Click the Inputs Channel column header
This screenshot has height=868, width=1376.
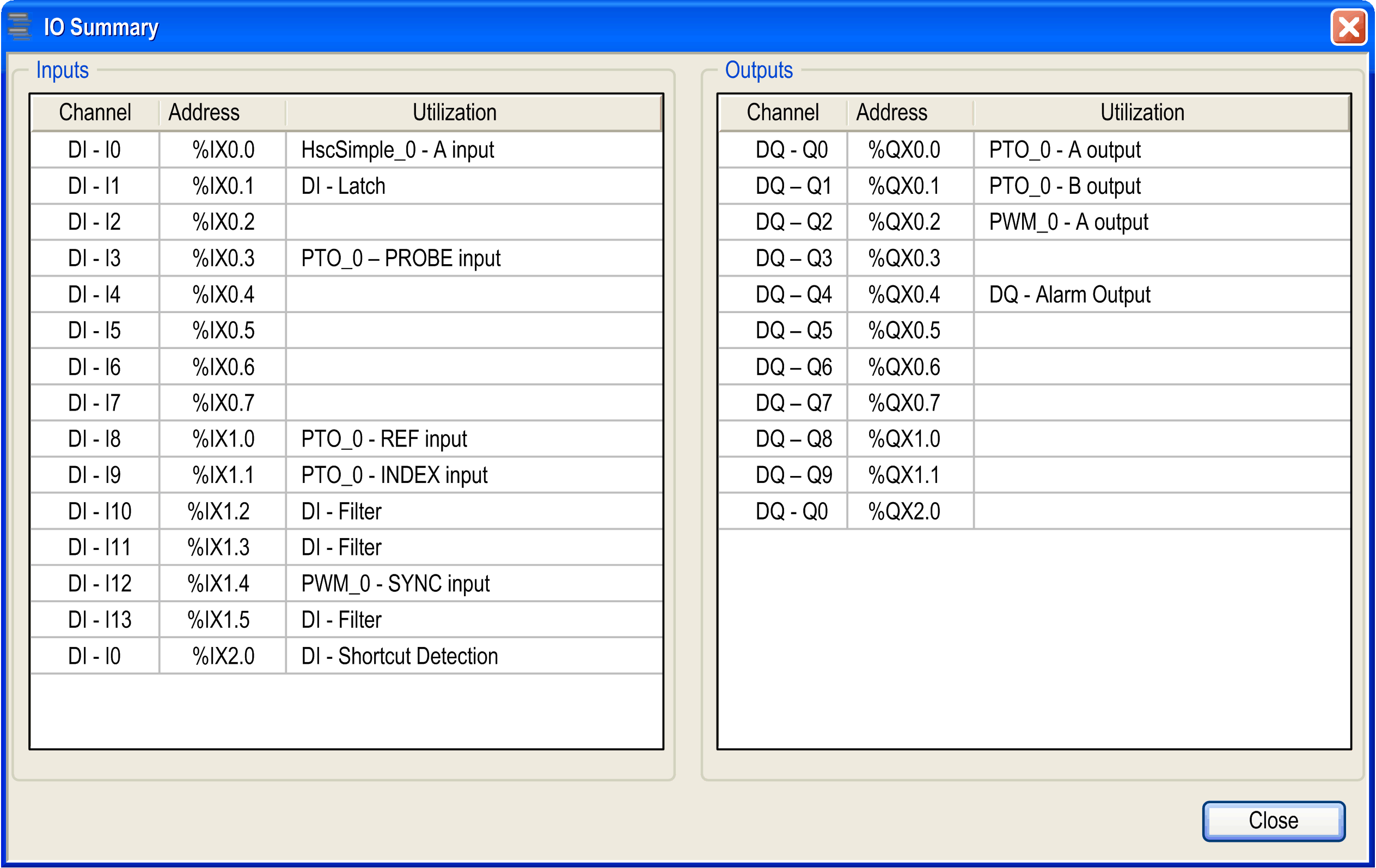95,113
